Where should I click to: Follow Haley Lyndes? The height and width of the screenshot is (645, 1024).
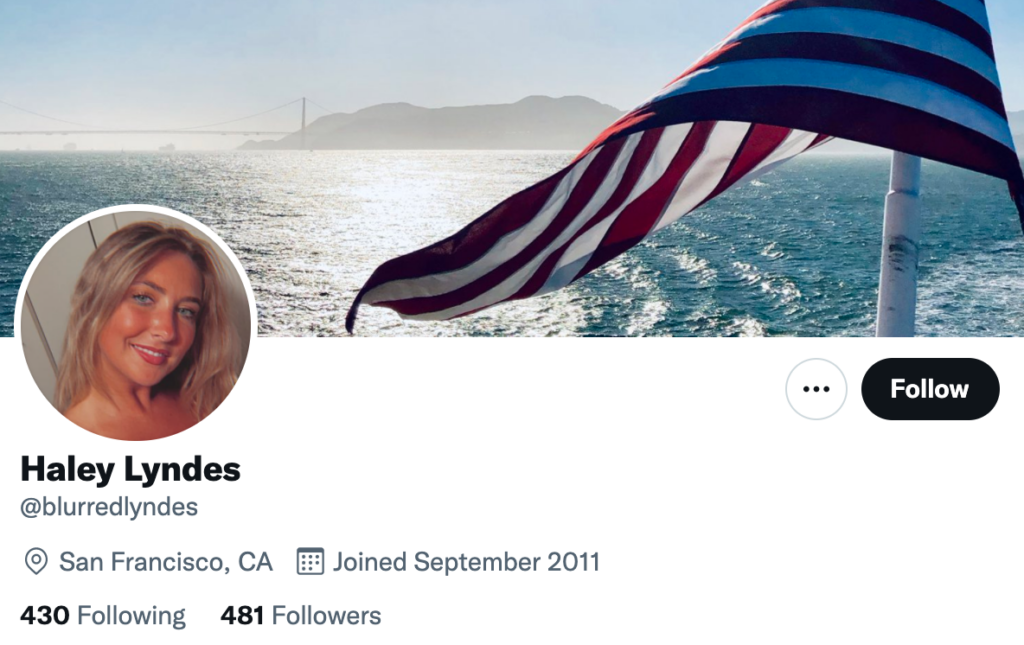pyautogui.click(x=930, y=389)
